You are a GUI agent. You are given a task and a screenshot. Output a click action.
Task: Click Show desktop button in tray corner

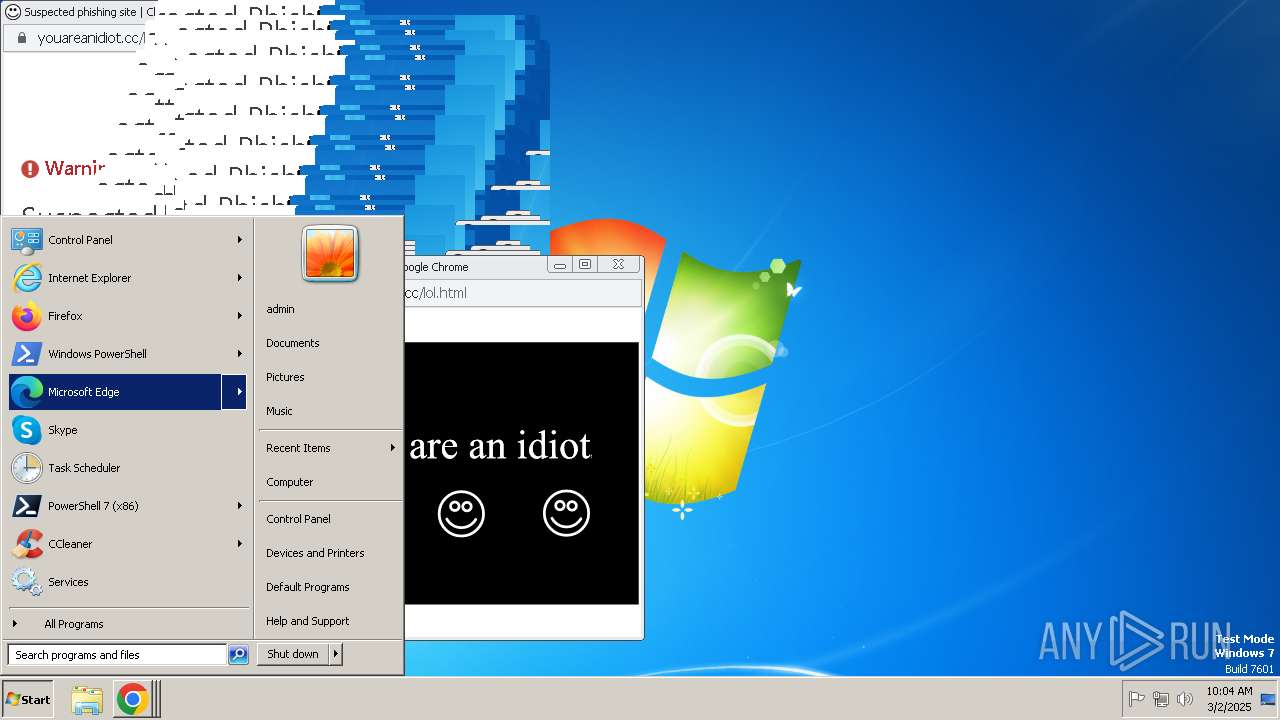click(1270, 699)
